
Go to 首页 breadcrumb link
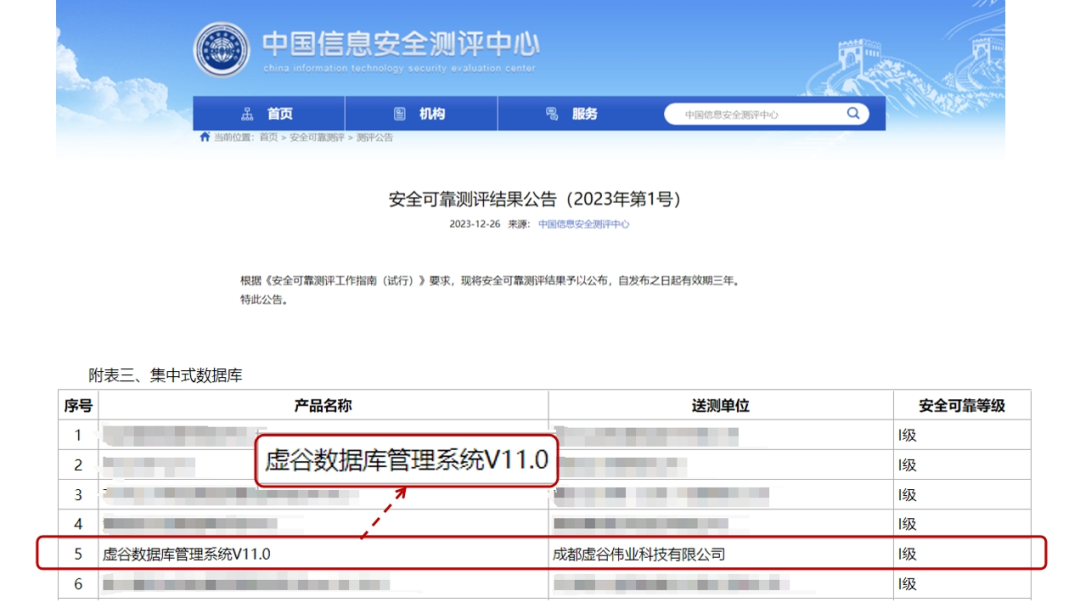pyautogui.click(x=269, y=138)
